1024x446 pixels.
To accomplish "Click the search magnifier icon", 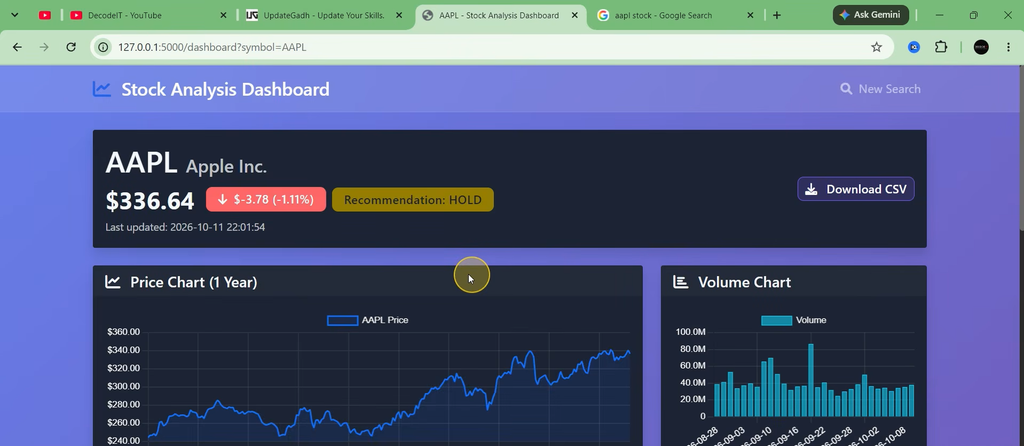I will (846, 89).
